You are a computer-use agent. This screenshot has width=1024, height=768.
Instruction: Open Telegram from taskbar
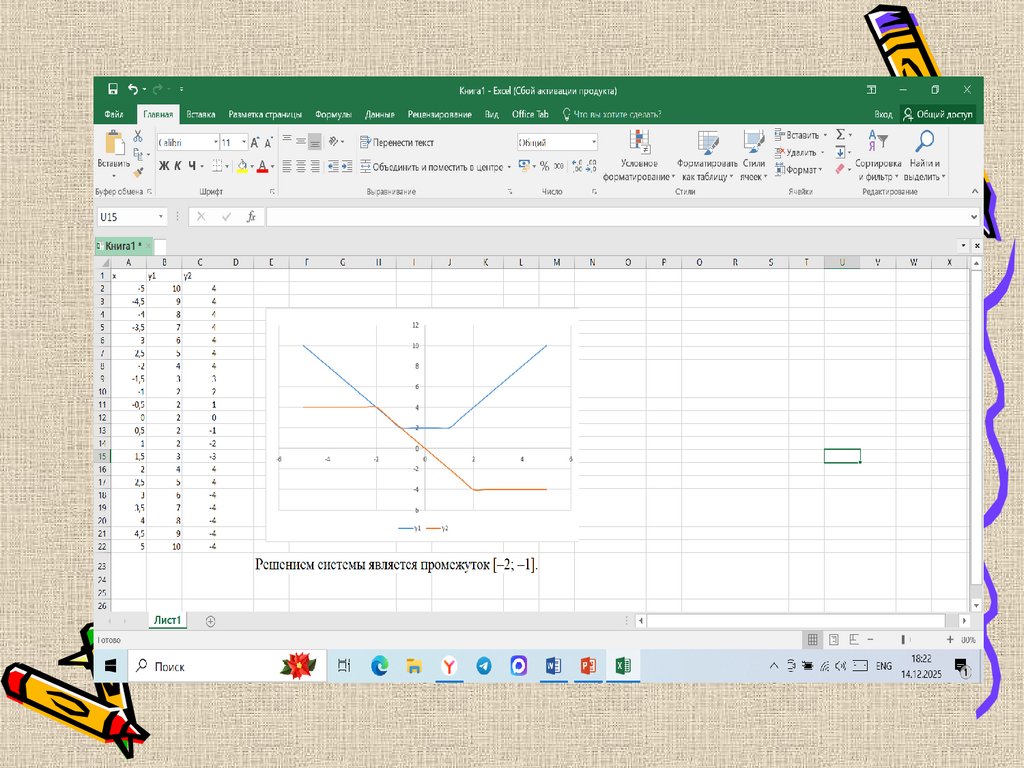[484, 666]
